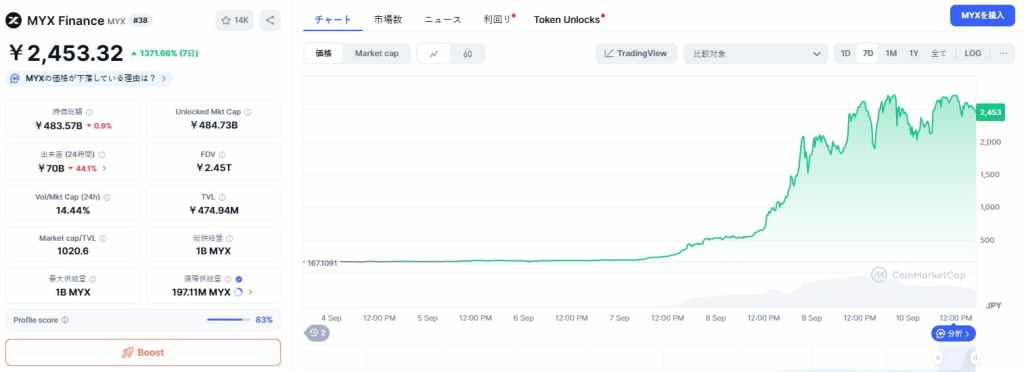Click the share icon button
Viewport: 1024px width, 372px height.
point(270,20)
